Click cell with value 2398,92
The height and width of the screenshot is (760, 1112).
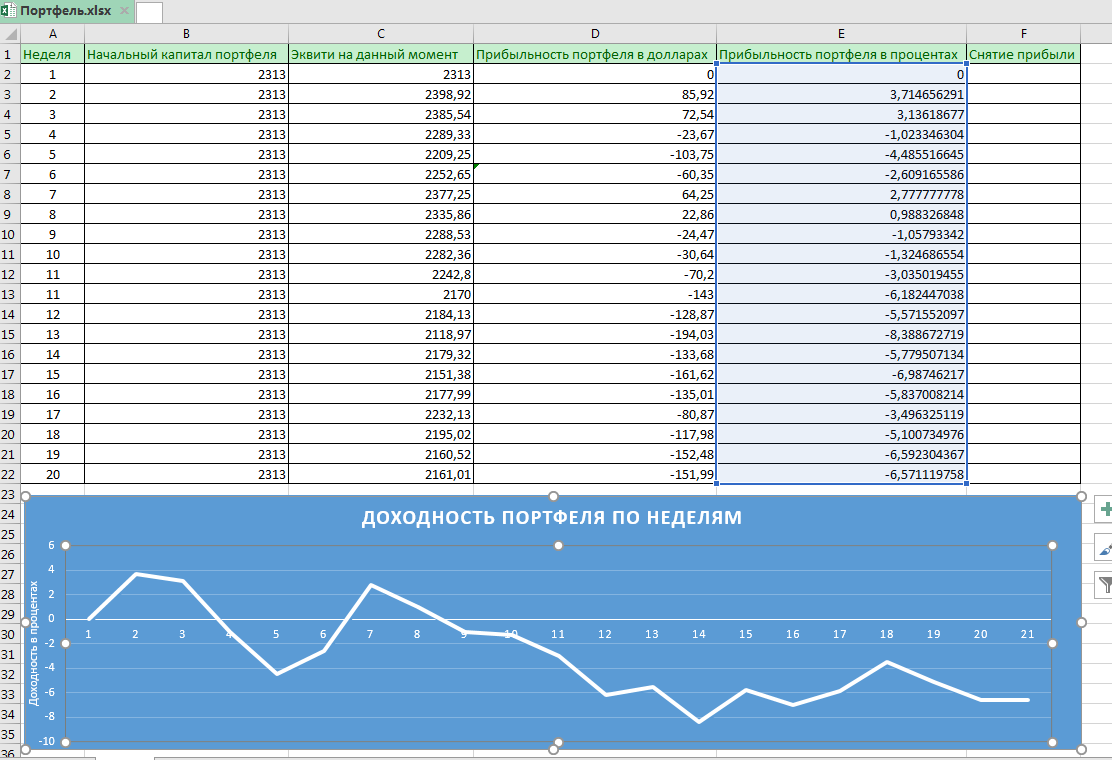(x=380, y=94)
